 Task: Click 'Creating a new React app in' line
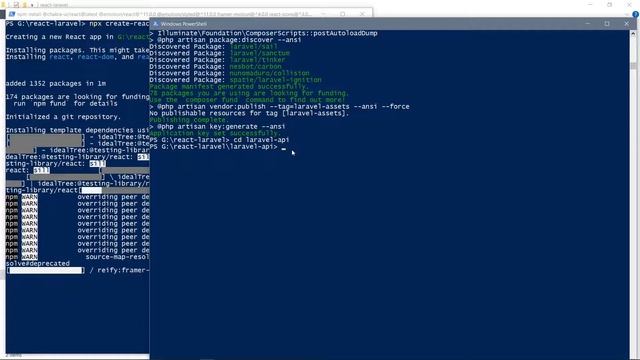pos(78,37)
